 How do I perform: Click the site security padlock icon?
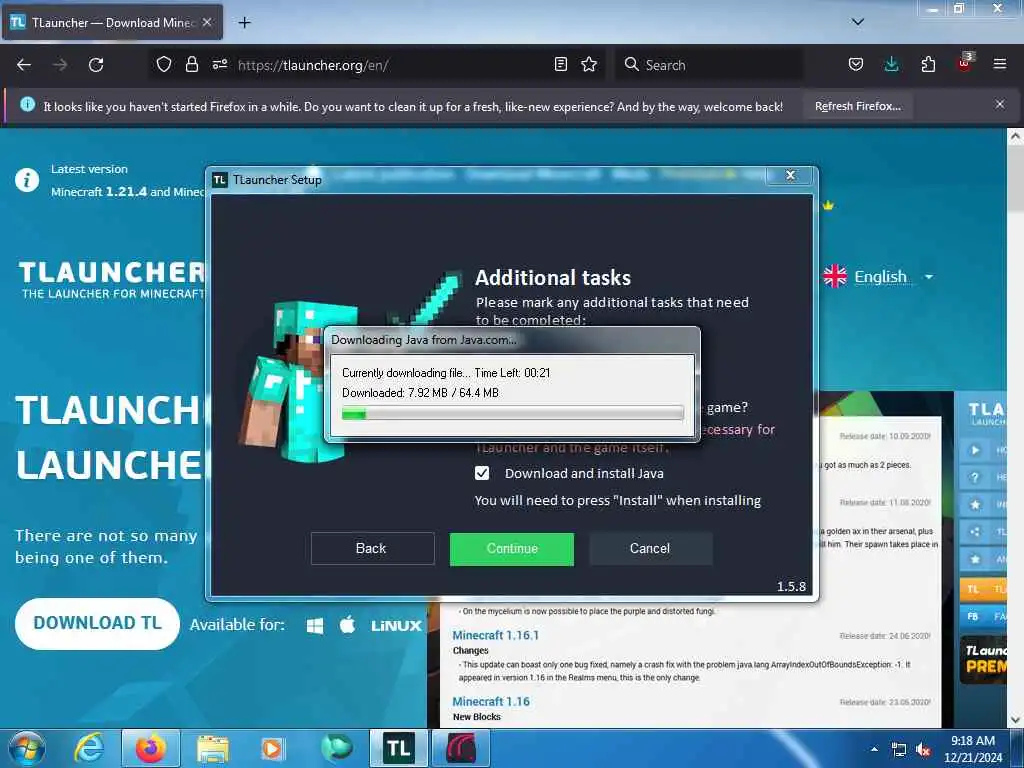pos(191,64)
